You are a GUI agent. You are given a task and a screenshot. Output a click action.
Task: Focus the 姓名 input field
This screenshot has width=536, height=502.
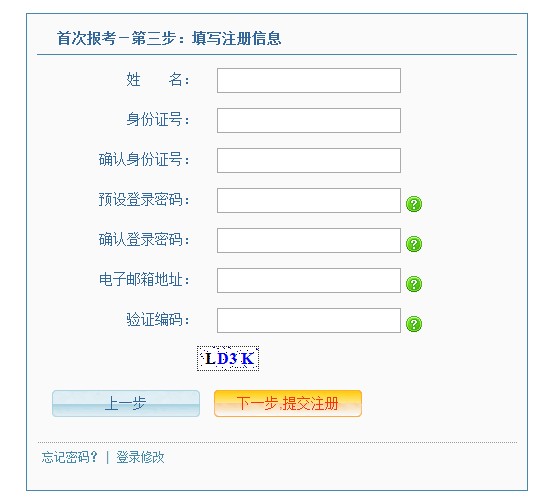(309, 80)
